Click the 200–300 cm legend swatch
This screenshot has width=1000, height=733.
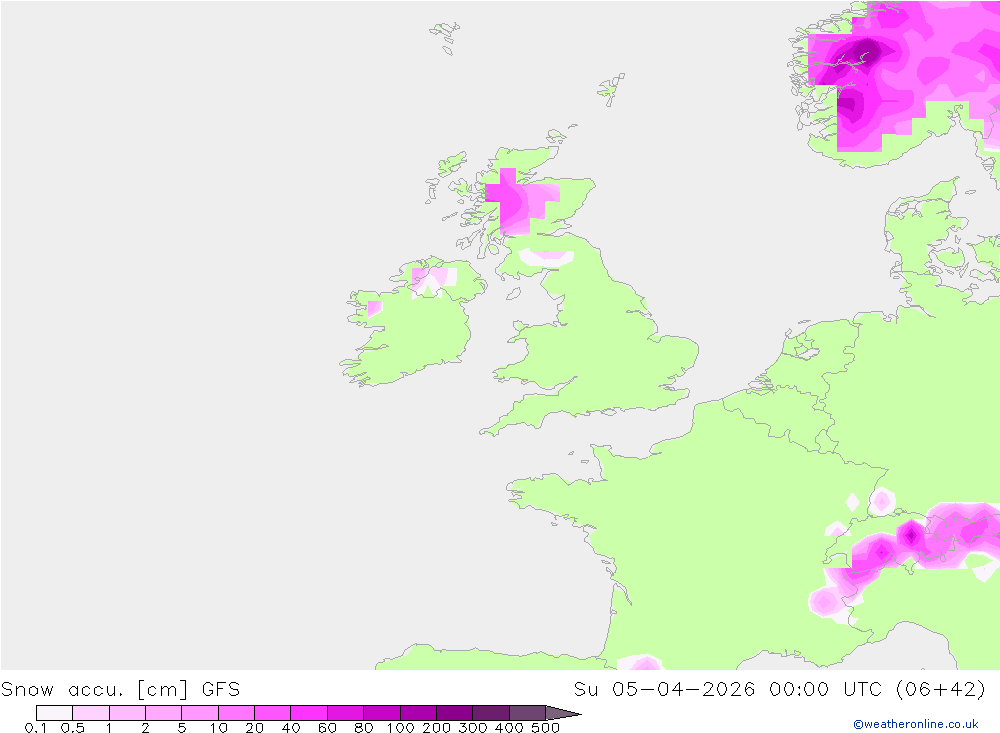click(455, 713)
